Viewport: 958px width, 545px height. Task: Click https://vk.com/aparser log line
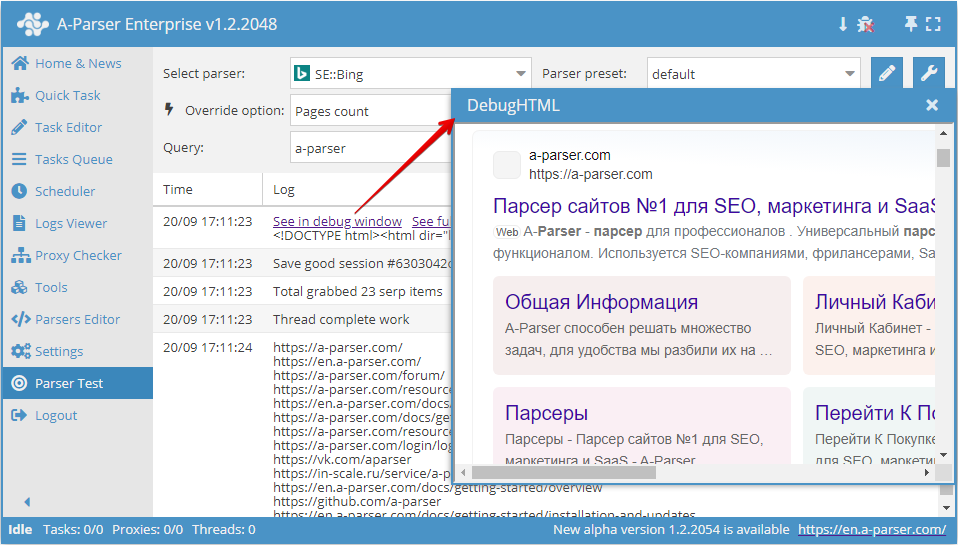[x=342, y=459]
